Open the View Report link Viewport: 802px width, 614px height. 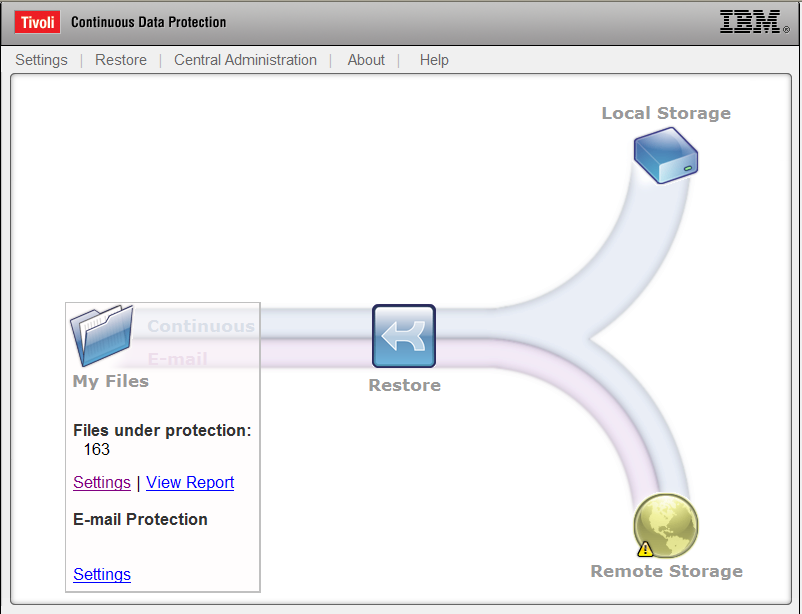click(x=190, y=483)
